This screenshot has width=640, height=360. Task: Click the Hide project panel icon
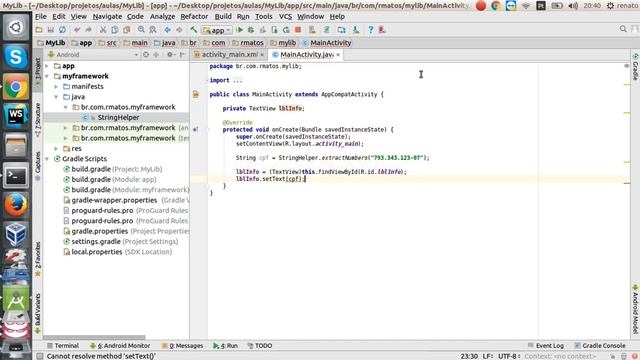click(182, 55)
